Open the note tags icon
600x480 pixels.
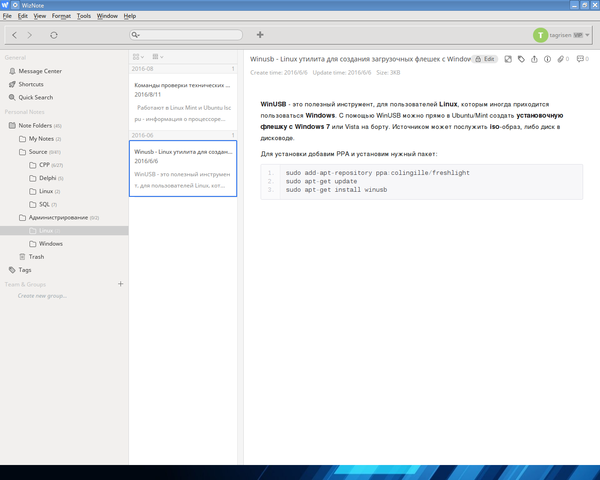point(521,59)
